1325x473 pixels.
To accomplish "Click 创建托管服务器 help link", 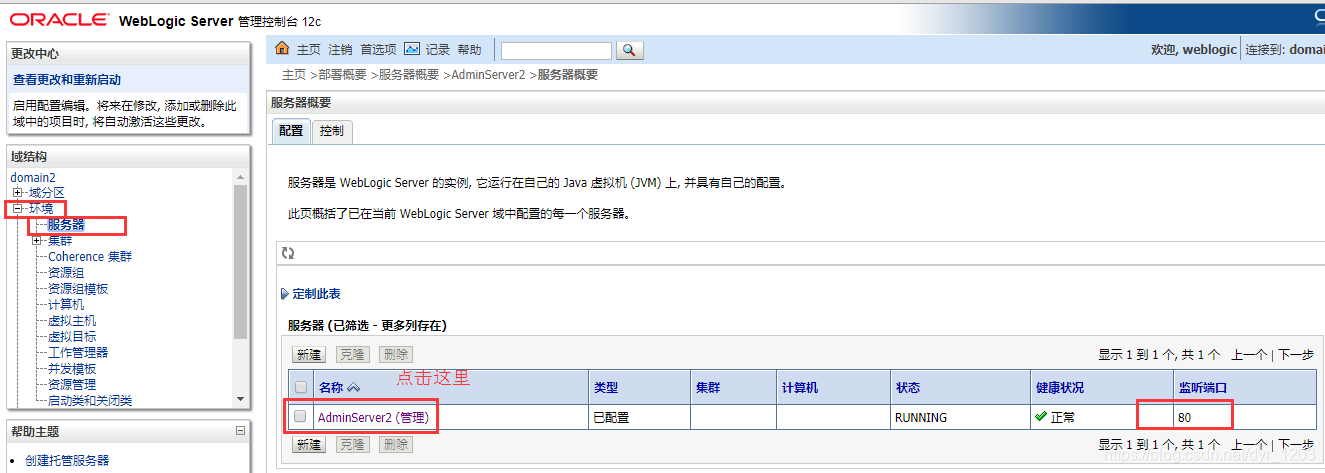I will [x=67, y=461].
